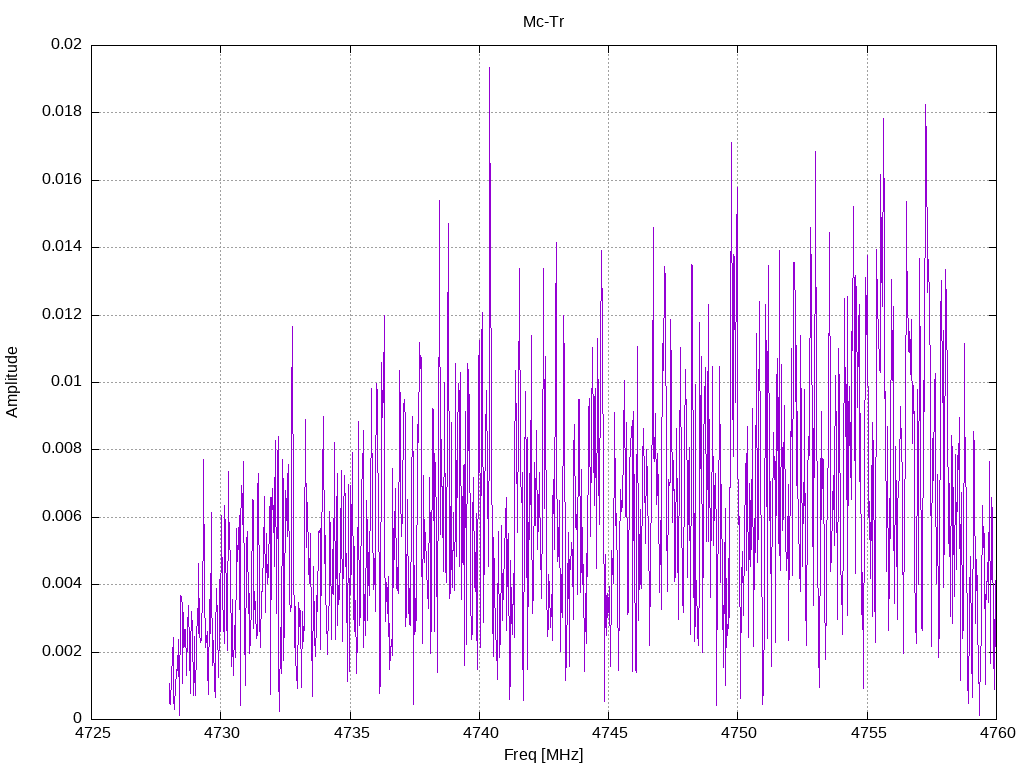Image resolution: width=1024 pixels, height=768 pixels.
Task: Click the y-axis origin label 0
Action: click(78, 718)
